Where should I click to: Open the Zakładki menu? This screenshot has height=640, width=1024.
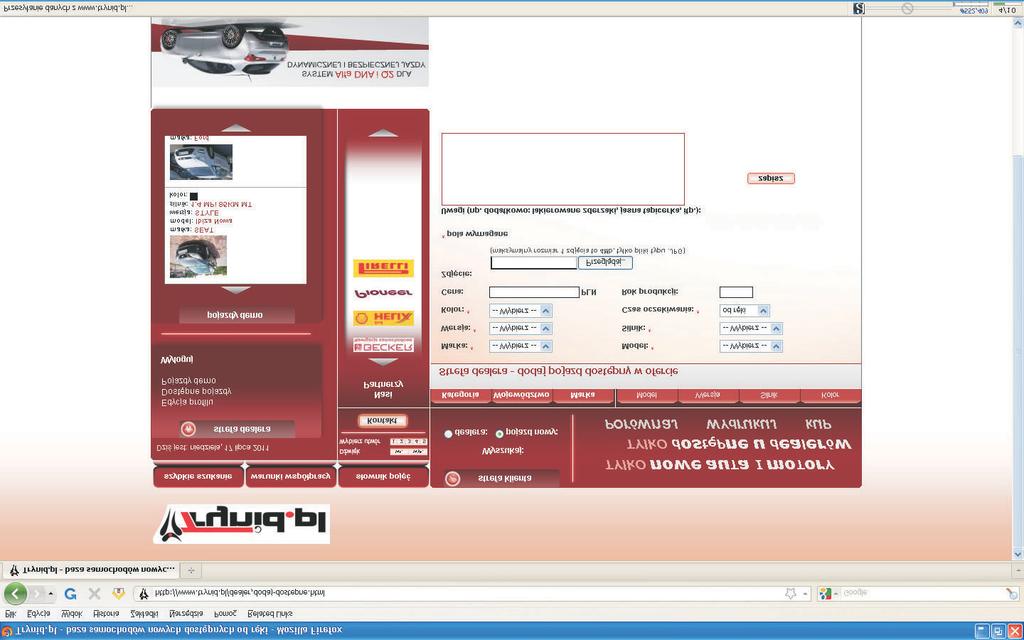[144, 614]
